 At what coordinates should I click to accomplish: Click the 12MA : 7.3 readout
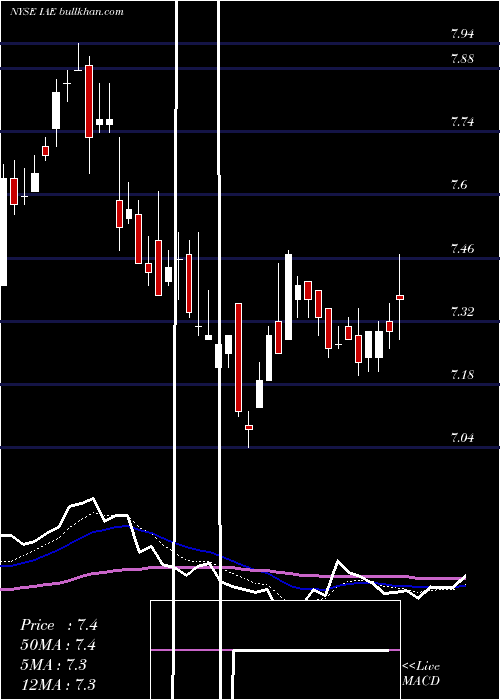[x=59, y=684]
